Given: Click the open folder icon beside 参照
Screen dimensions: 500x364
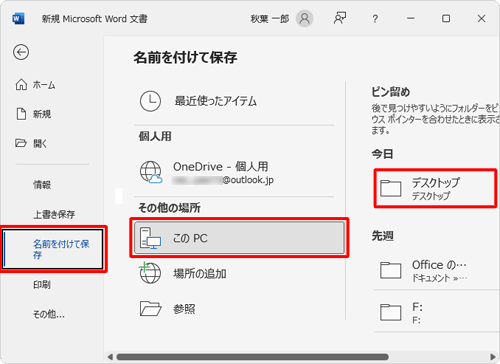Looking at the screenshot, I should (x=151, y=309).
